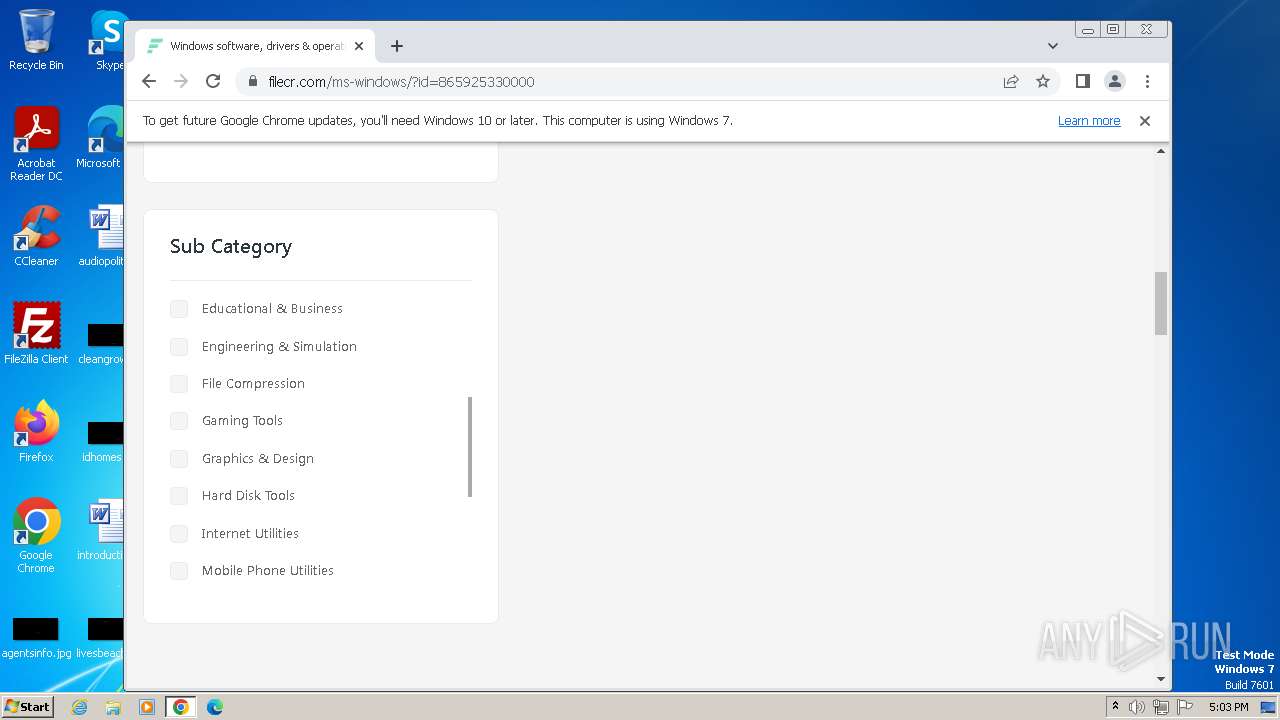This screenshot has height=720, width=1280.
Task: Open the Recycle Bin desktop icon
Action: click(x=36, y=41)
